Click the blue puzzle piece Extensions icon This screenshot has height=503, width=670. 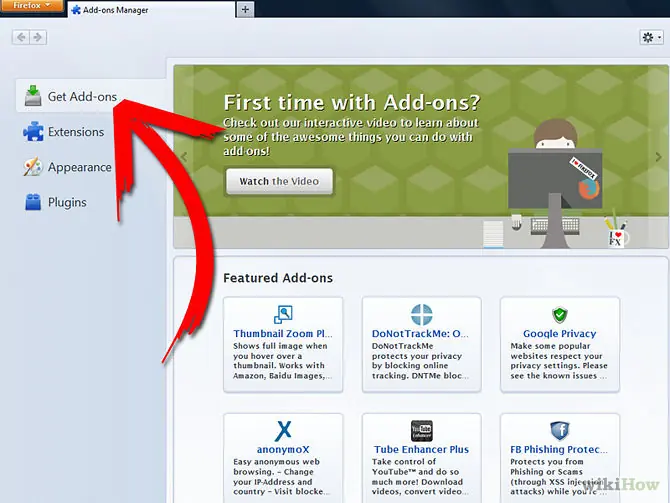pyautogui.click(x=33, y=131)
